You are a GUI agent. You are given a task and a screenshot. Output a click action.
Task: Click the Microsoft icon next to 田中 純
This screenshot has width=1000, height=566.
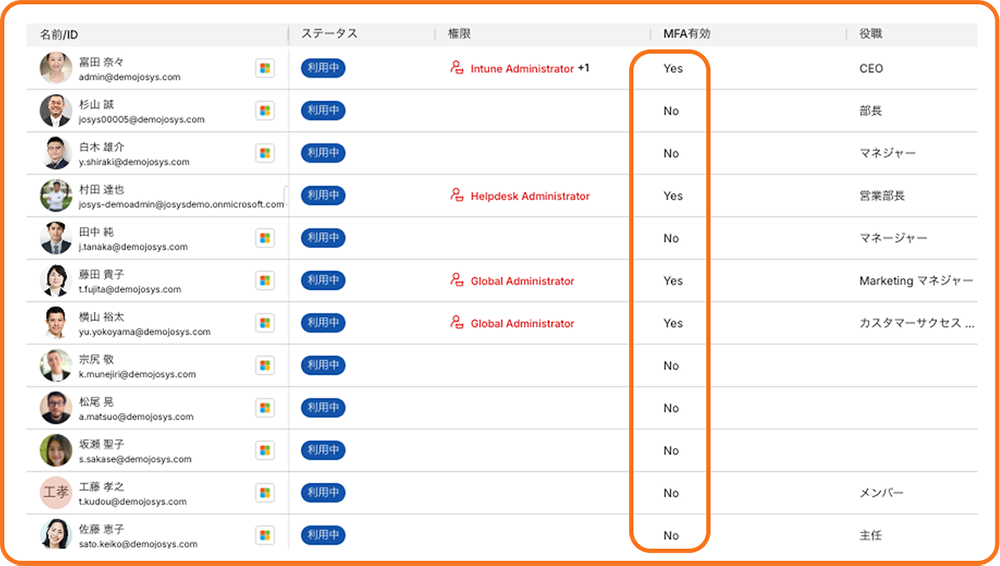tap(265, 238)
